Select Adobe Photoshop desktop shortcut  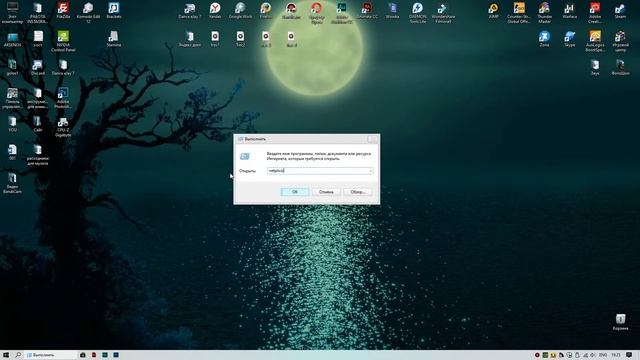point(63,97)
